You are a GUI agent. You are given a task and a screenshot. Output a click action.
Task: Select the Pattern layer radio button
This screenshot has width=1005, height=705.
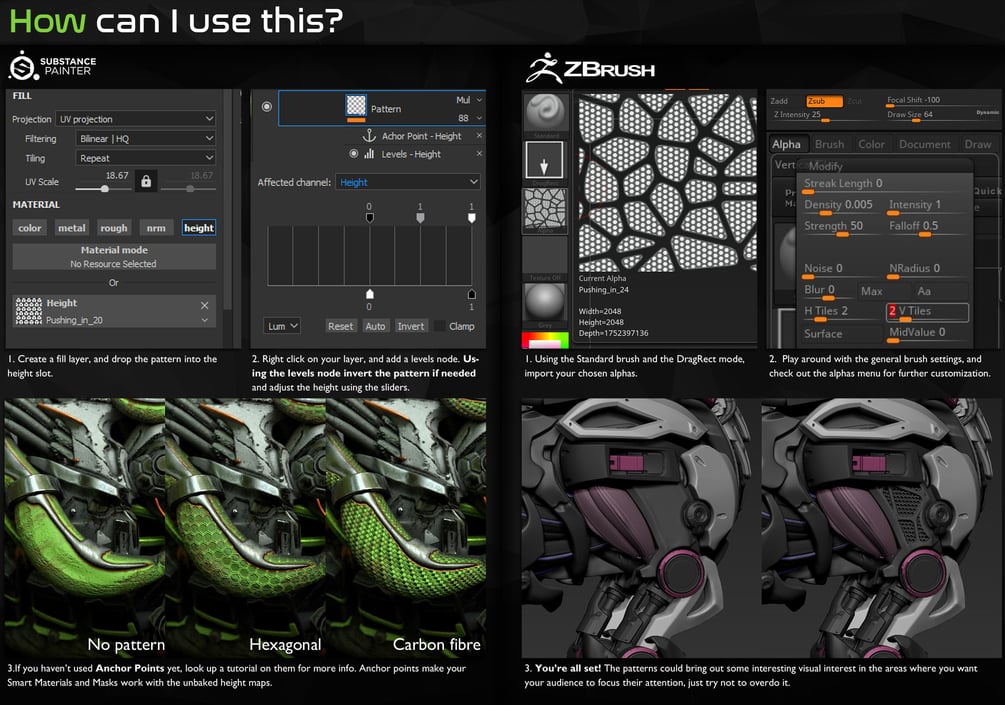pyautogui.click(x=267, y=106)
